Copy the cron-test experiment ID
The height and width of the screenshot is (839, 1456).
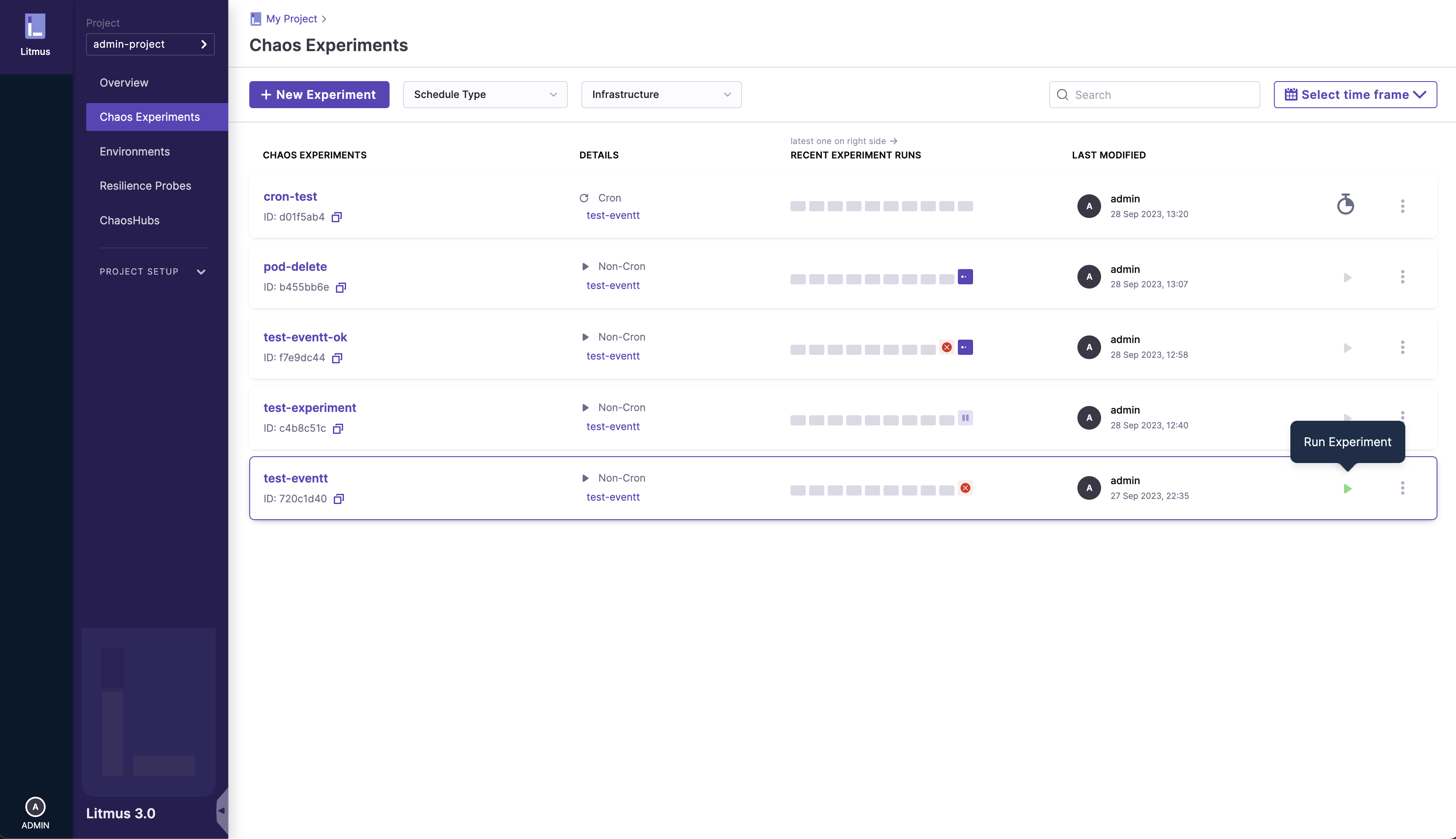click(x=337, y=217)
